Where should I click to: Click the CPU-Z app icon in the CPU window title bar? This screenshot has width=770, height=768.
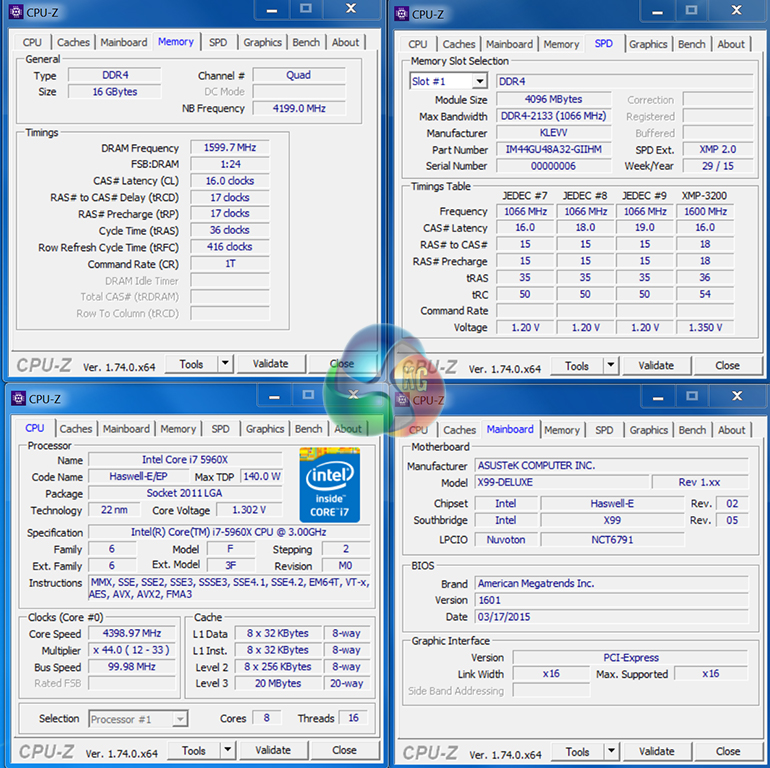click(19, 398)
